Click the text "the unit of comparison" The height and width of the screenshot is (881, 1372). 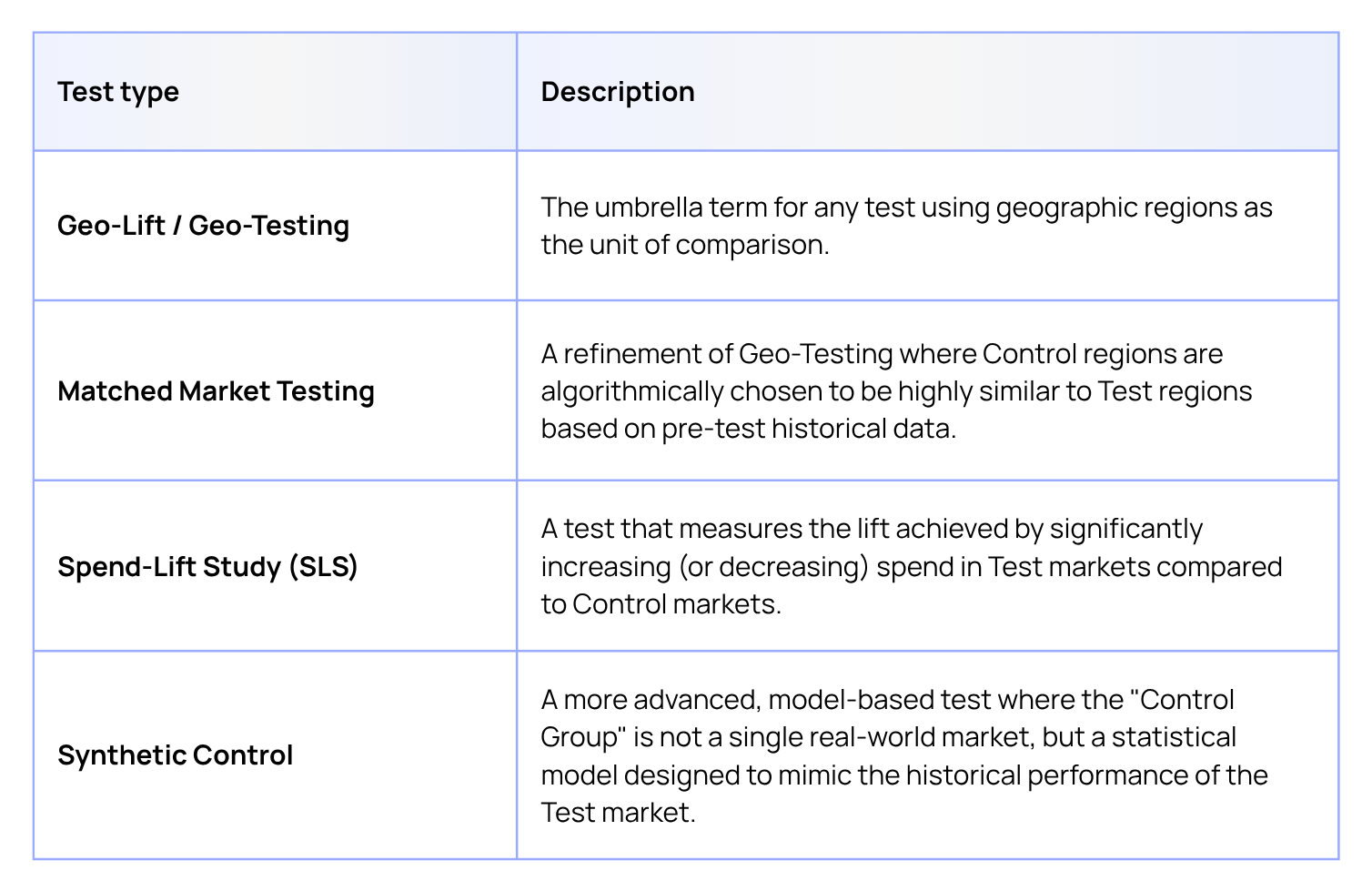[682, 245]
